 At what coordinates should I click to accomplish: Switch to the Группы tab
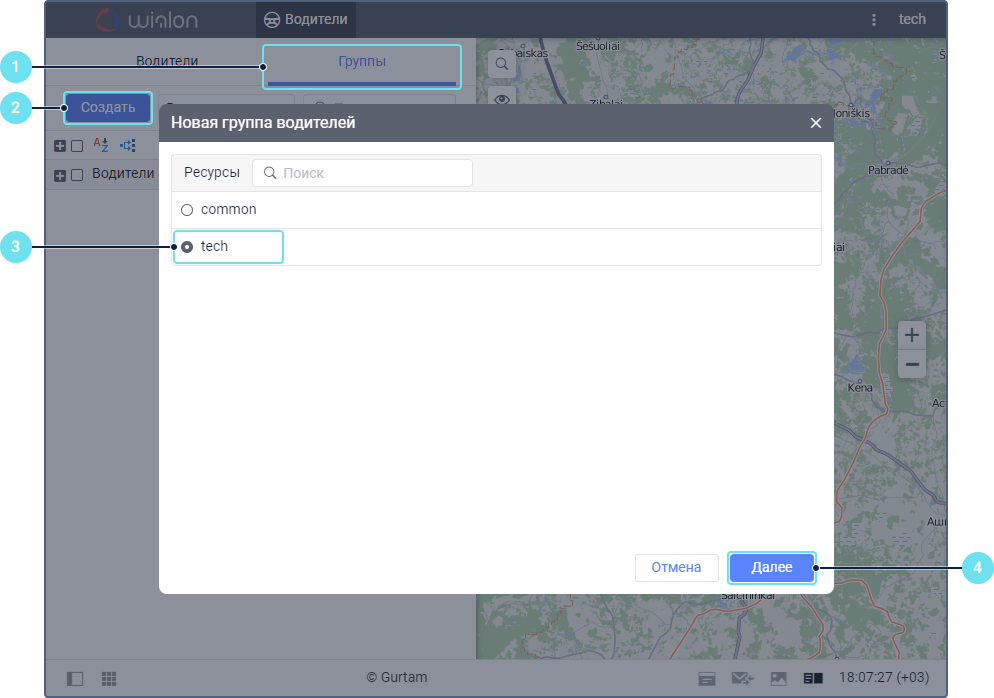(362, 61)
